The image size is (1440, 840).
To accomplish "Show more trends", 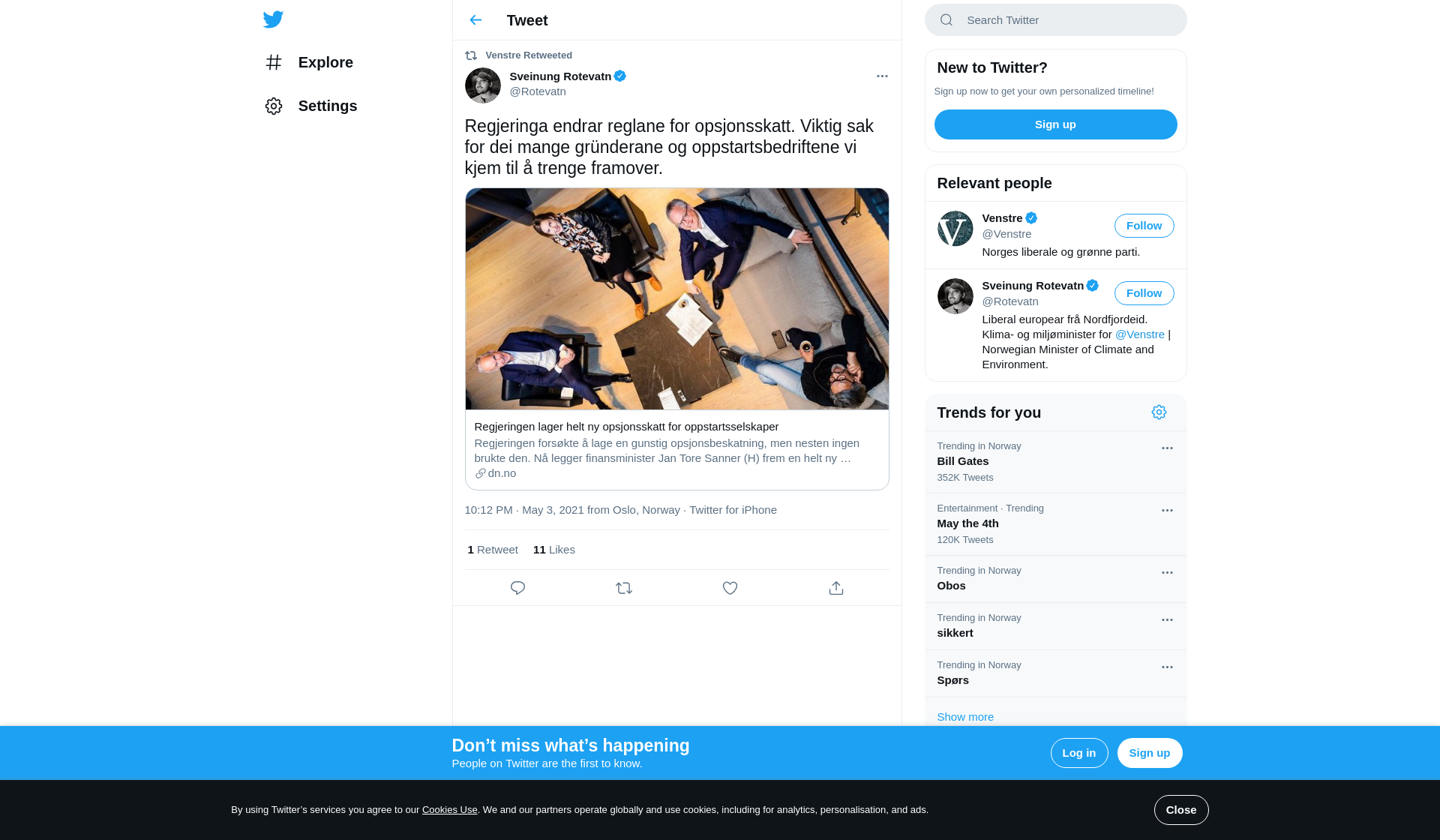I will (965, 717).
